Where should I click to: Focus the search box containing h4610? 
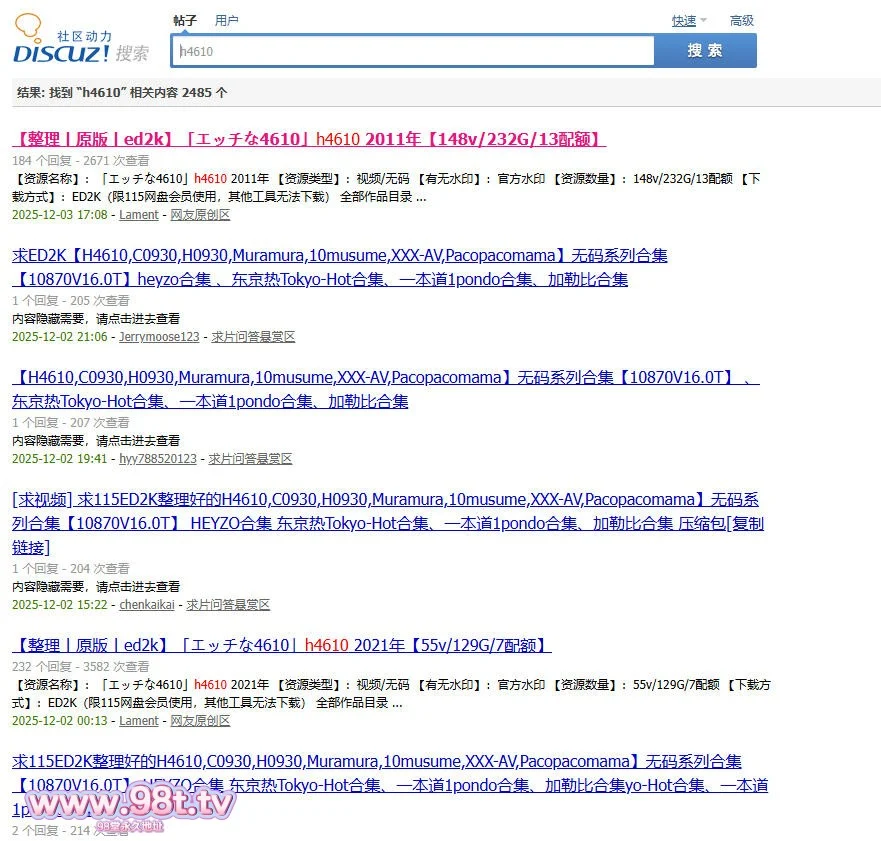click(x=412, y=51)
